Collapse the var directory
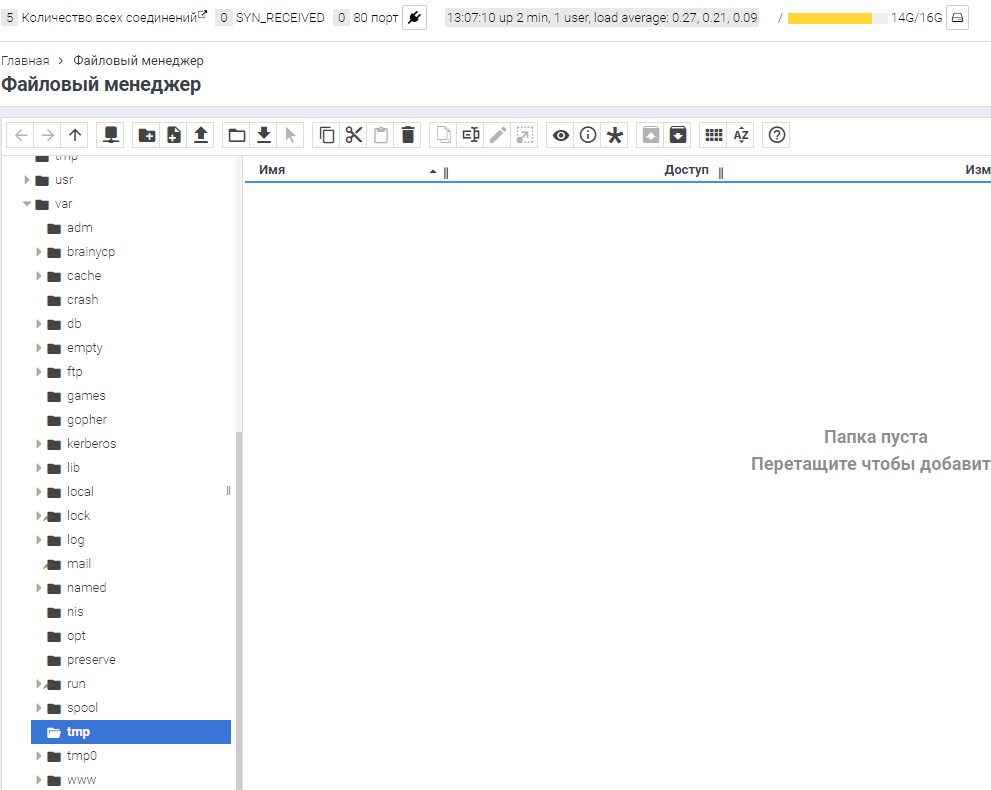Screen dimensions: 991x790 (x=27, y=203)
